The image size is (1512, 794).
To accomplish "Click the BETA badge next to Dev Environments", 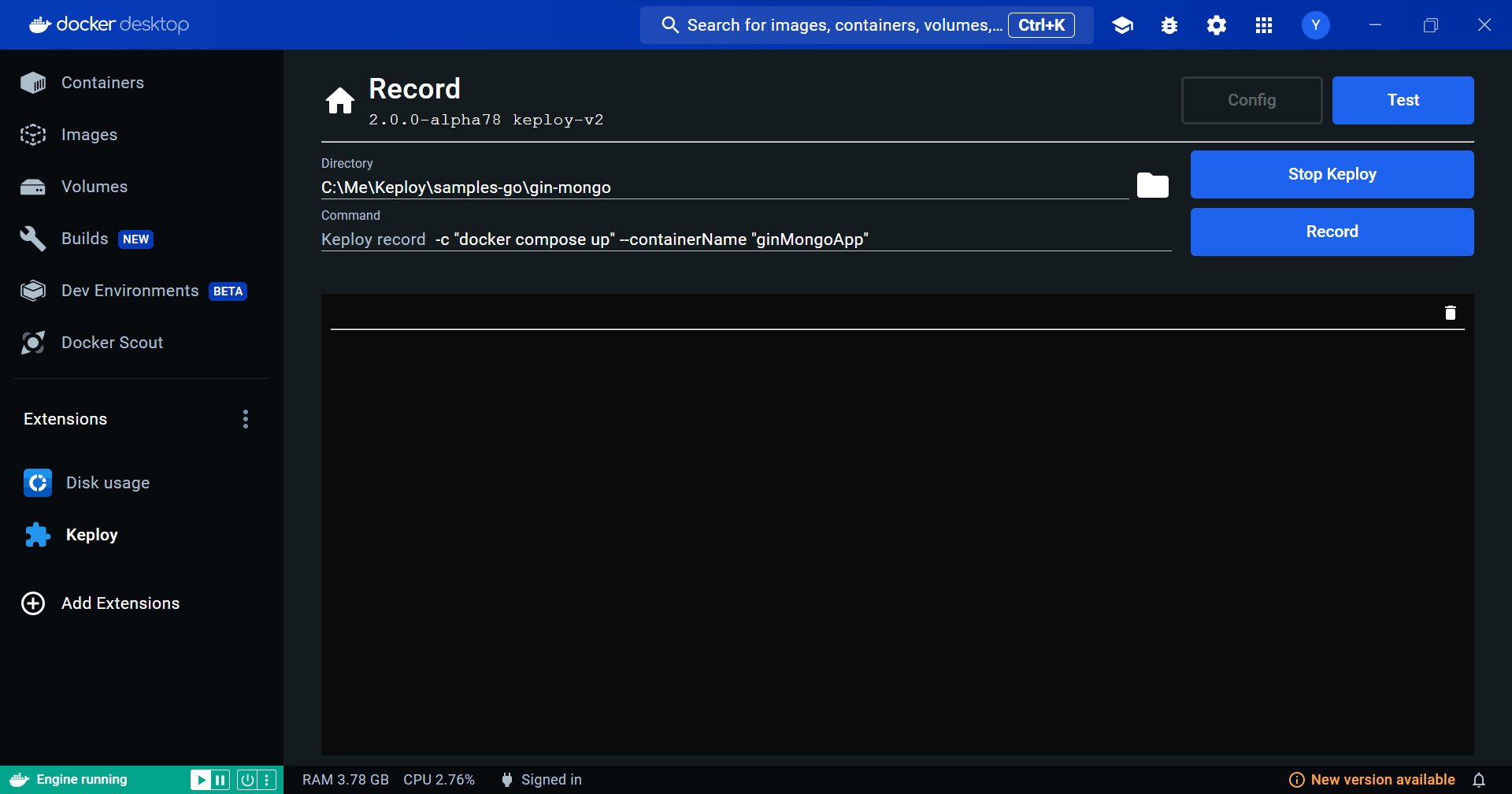I will [x=228, y=291].
